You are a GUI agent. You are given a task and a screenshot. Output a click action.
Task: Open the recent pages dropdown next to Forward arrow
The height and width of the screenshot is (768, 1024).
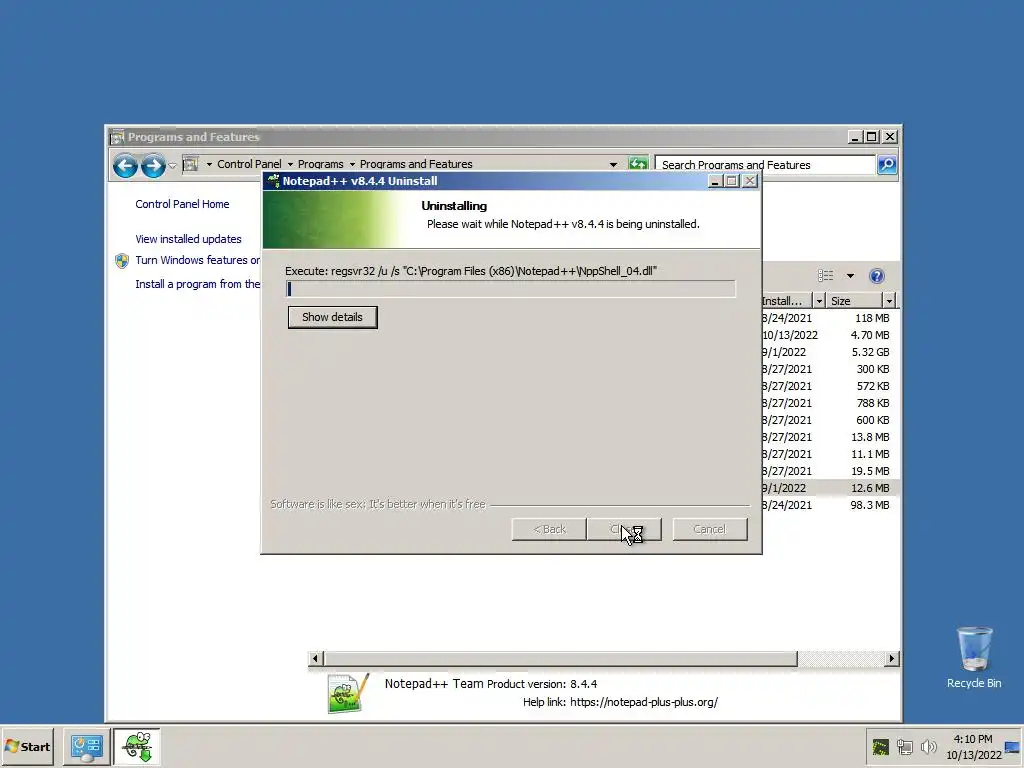tap(172, 166)
